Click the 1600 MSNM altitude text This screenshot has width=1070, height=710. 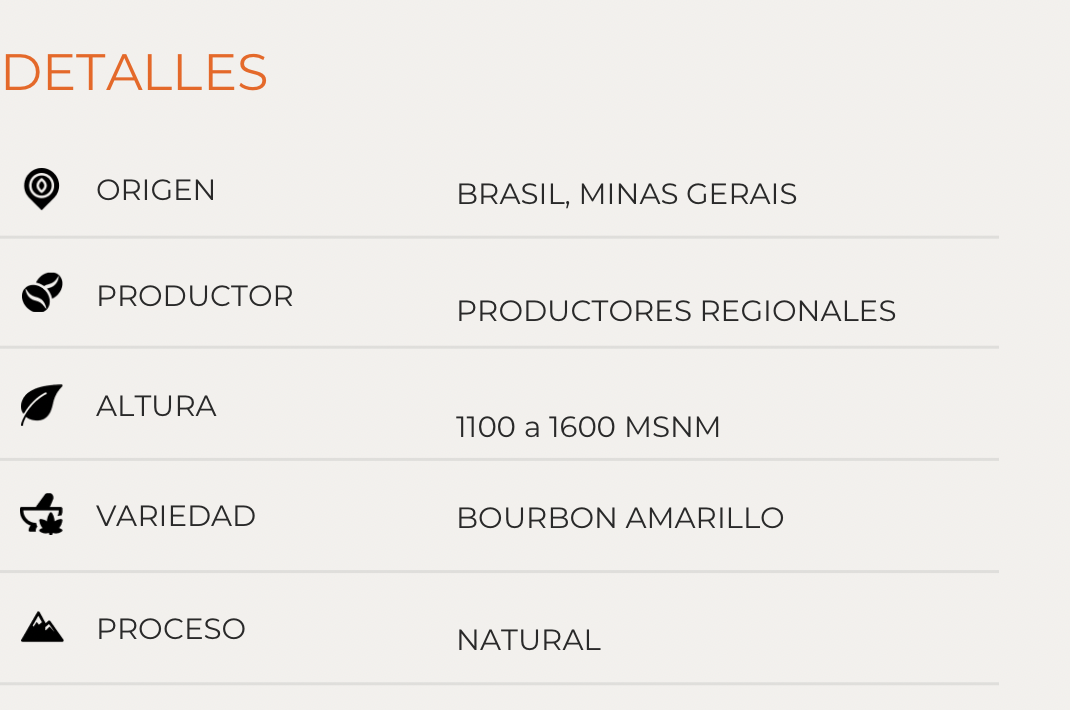635,428
